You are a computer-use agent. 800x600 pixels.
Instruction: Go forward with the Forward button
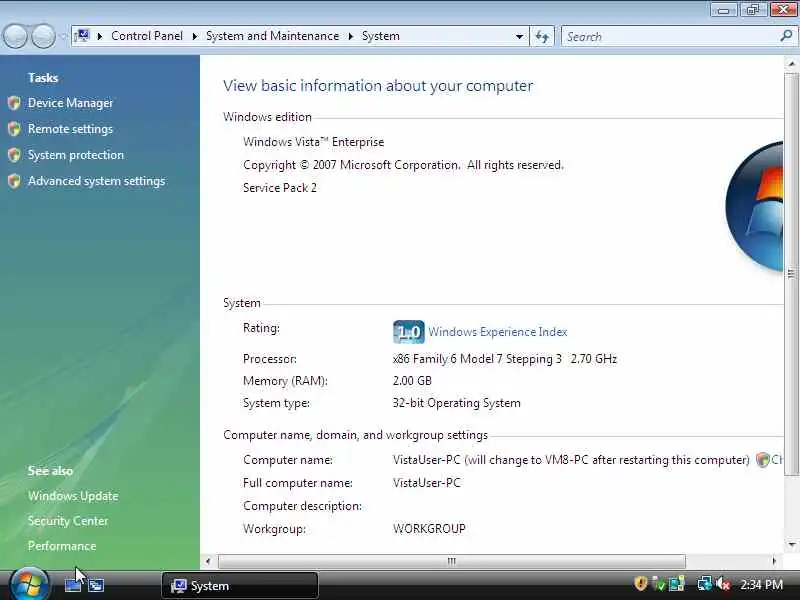43,36
